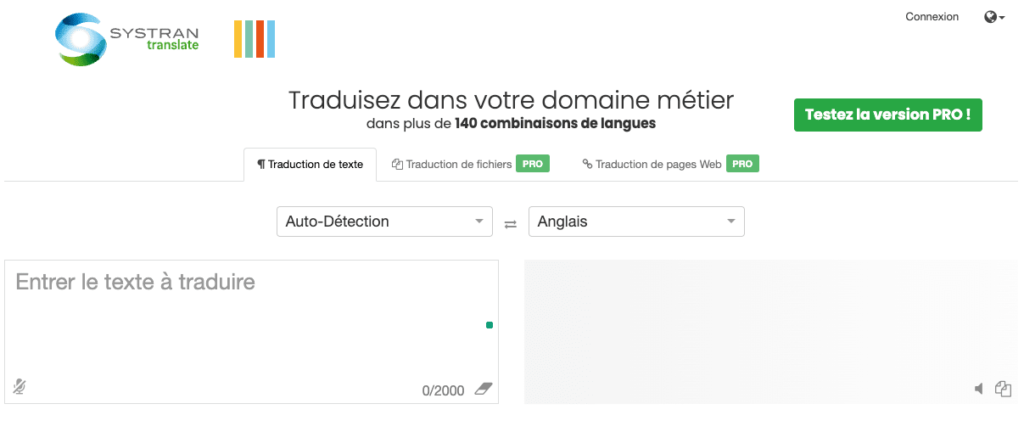The height and width of the screenshot is (432, 1024).
Task: Open the Anglais target language dropdown
Action: (636, 222)
